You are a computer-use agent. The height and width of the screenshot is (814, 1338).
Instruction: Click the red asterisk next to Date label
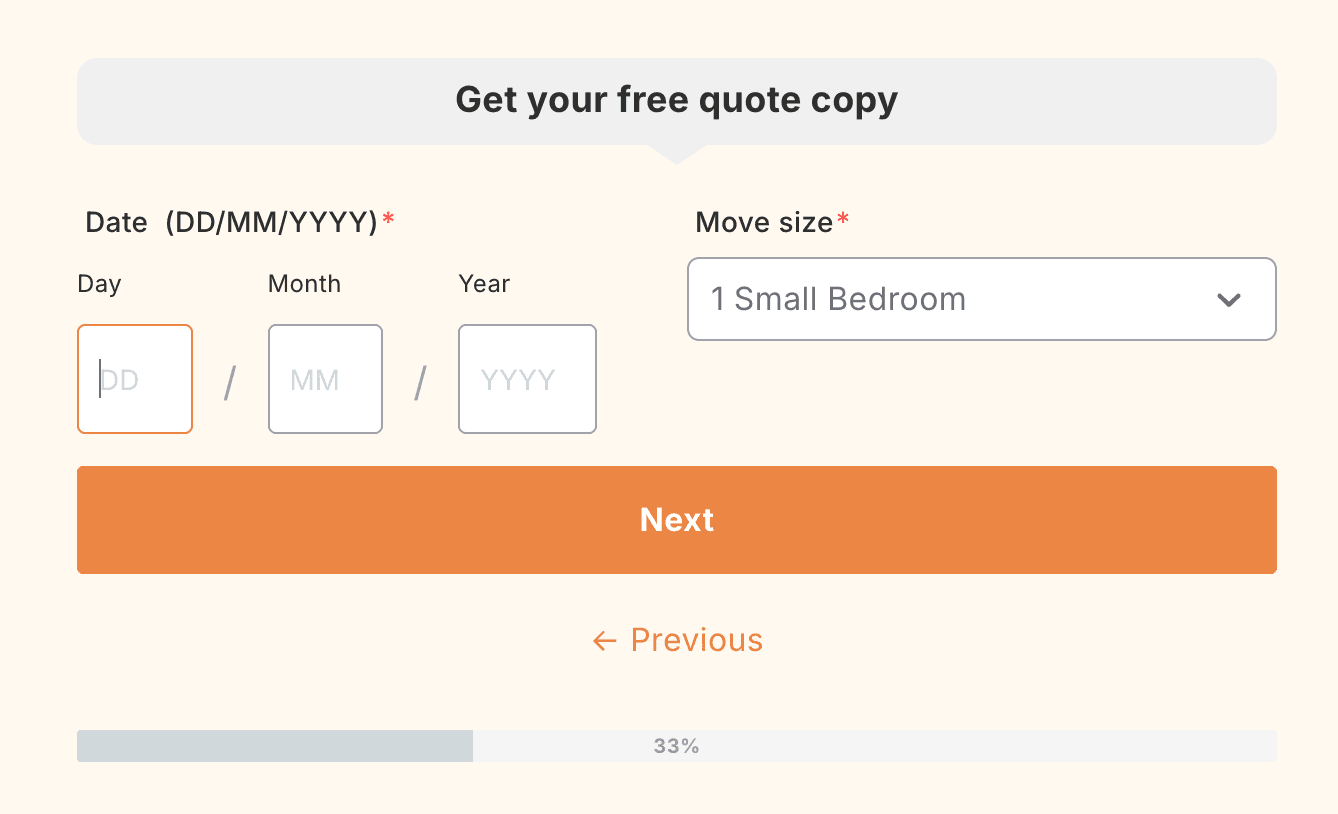(388, 219)
